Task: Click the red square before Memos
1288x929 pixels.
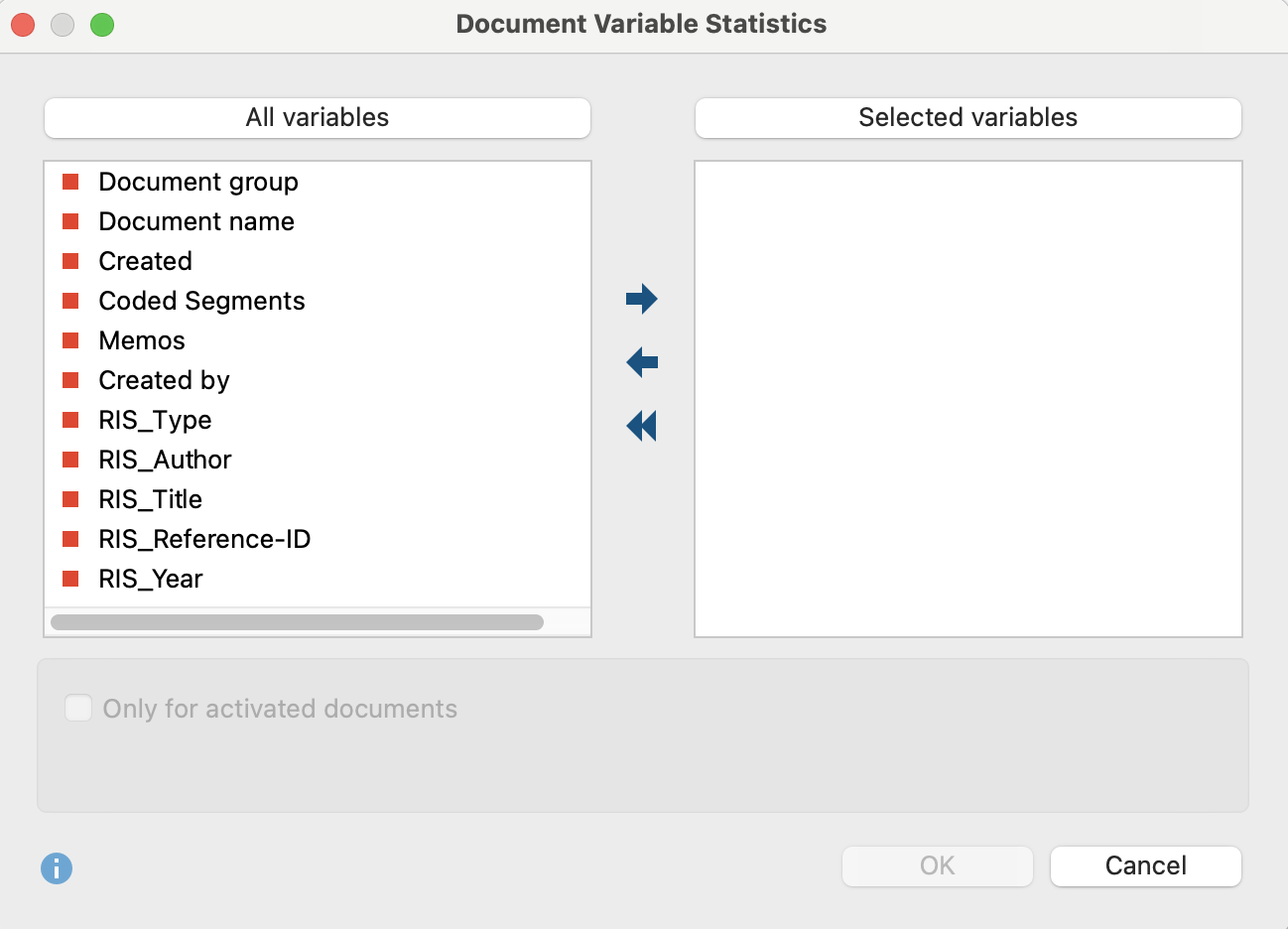Action: [70, 339]
